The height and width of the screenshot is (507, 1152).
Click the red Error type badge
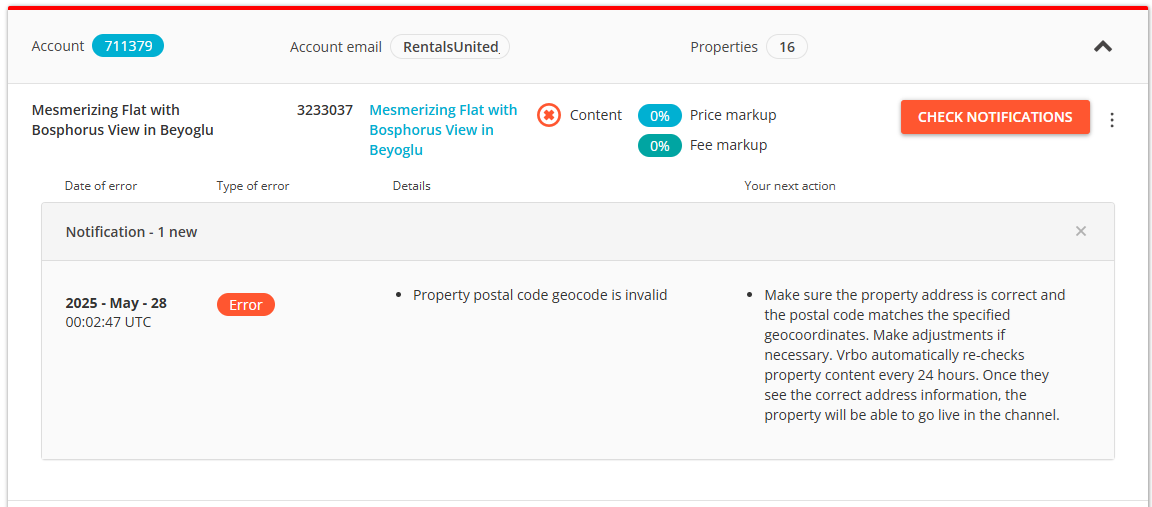(245, 305)
